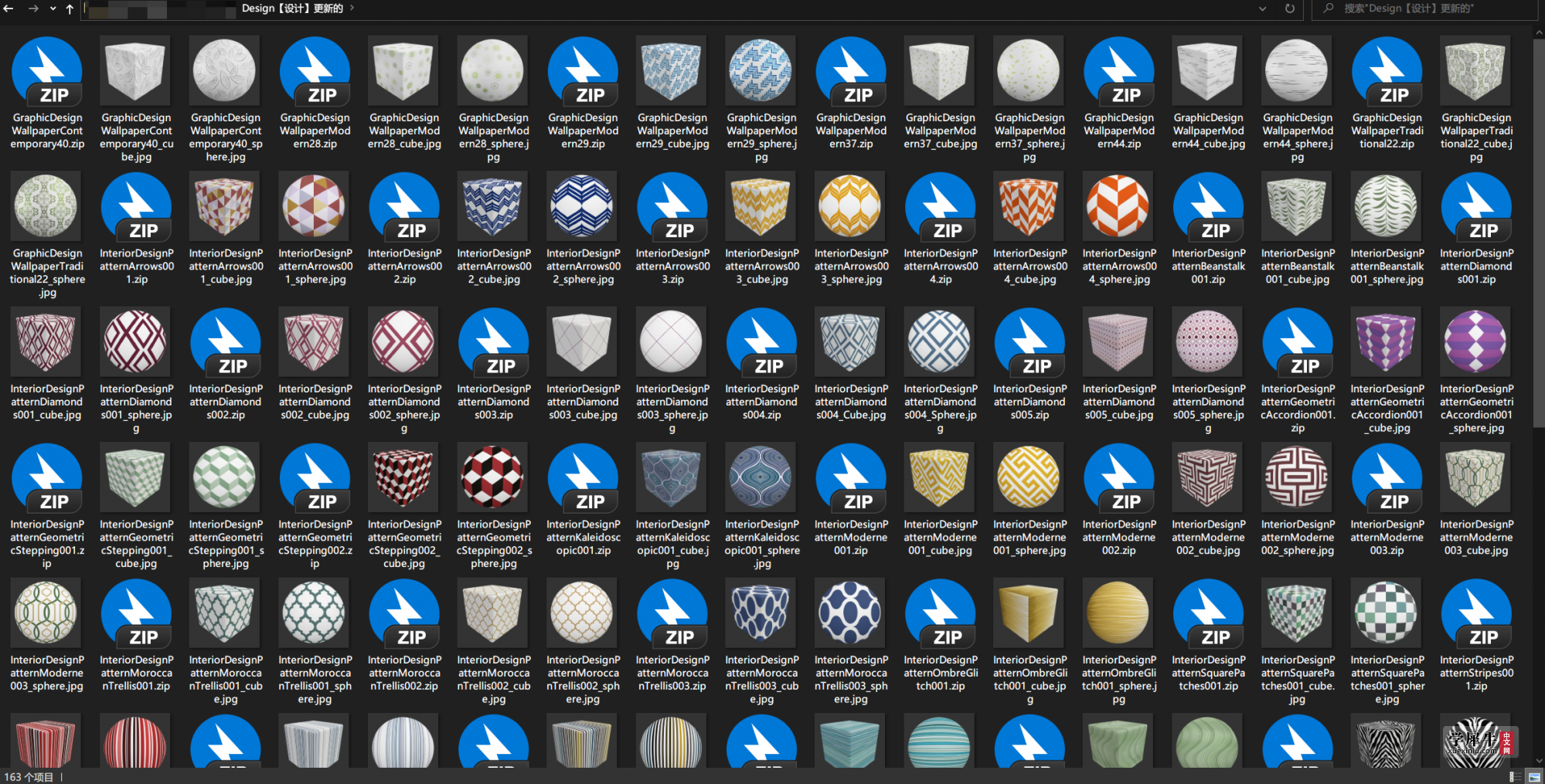Select InteriorDesignPatternArrows004.zip icon
This screenshot has width=1545, height=784.
tap(941, 206)
